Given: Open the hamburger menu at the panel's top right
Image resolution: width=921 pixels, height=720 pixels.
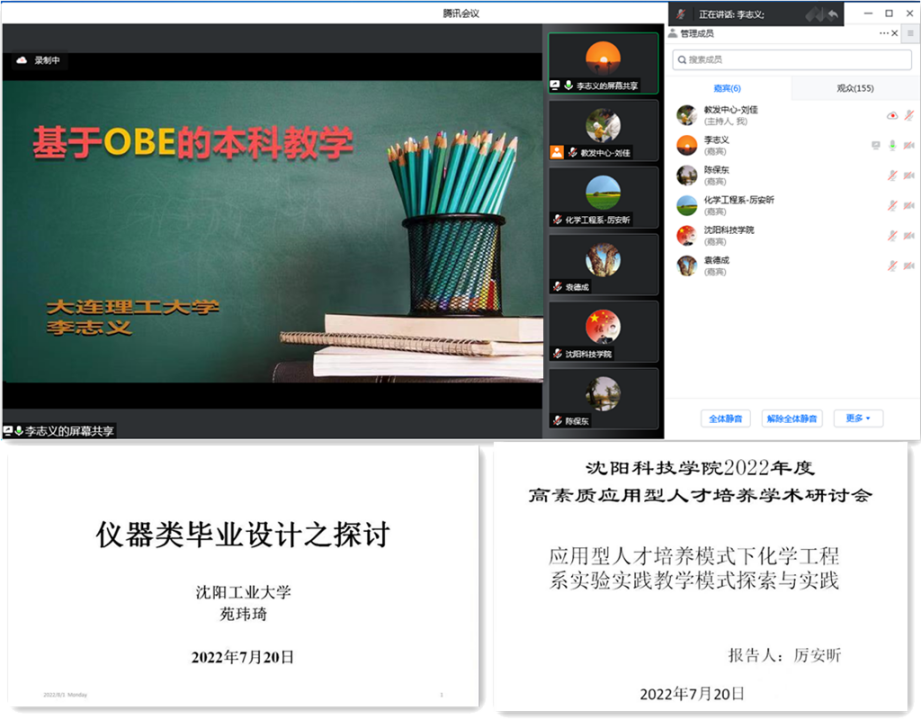Looking at the screenshot, I should 910,33.
